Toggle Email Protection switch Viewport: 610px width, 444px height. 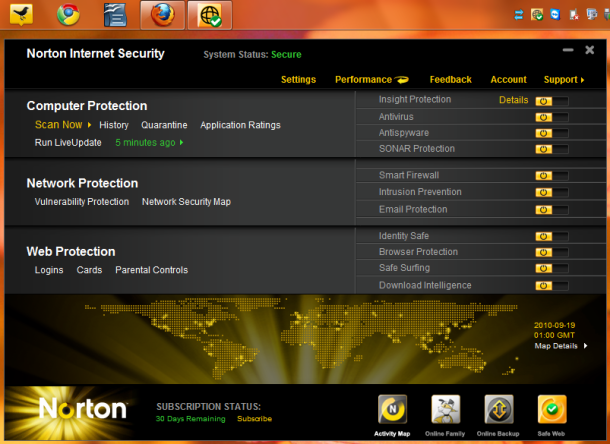552,210
